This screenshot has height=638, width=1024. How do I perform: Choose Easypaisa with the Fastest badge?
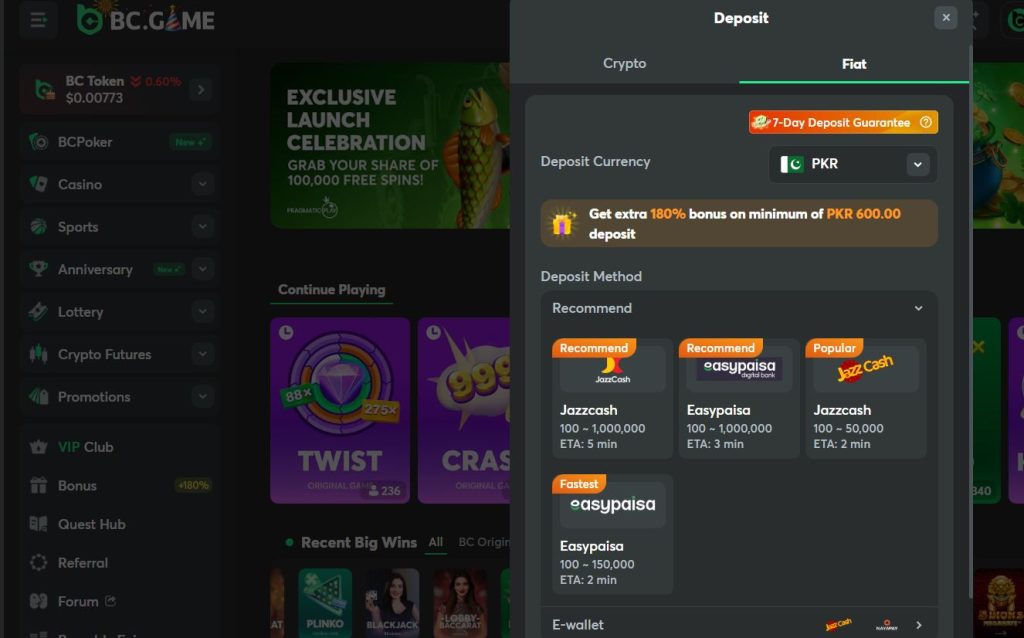pyautogui.click(x=612, y=534)
